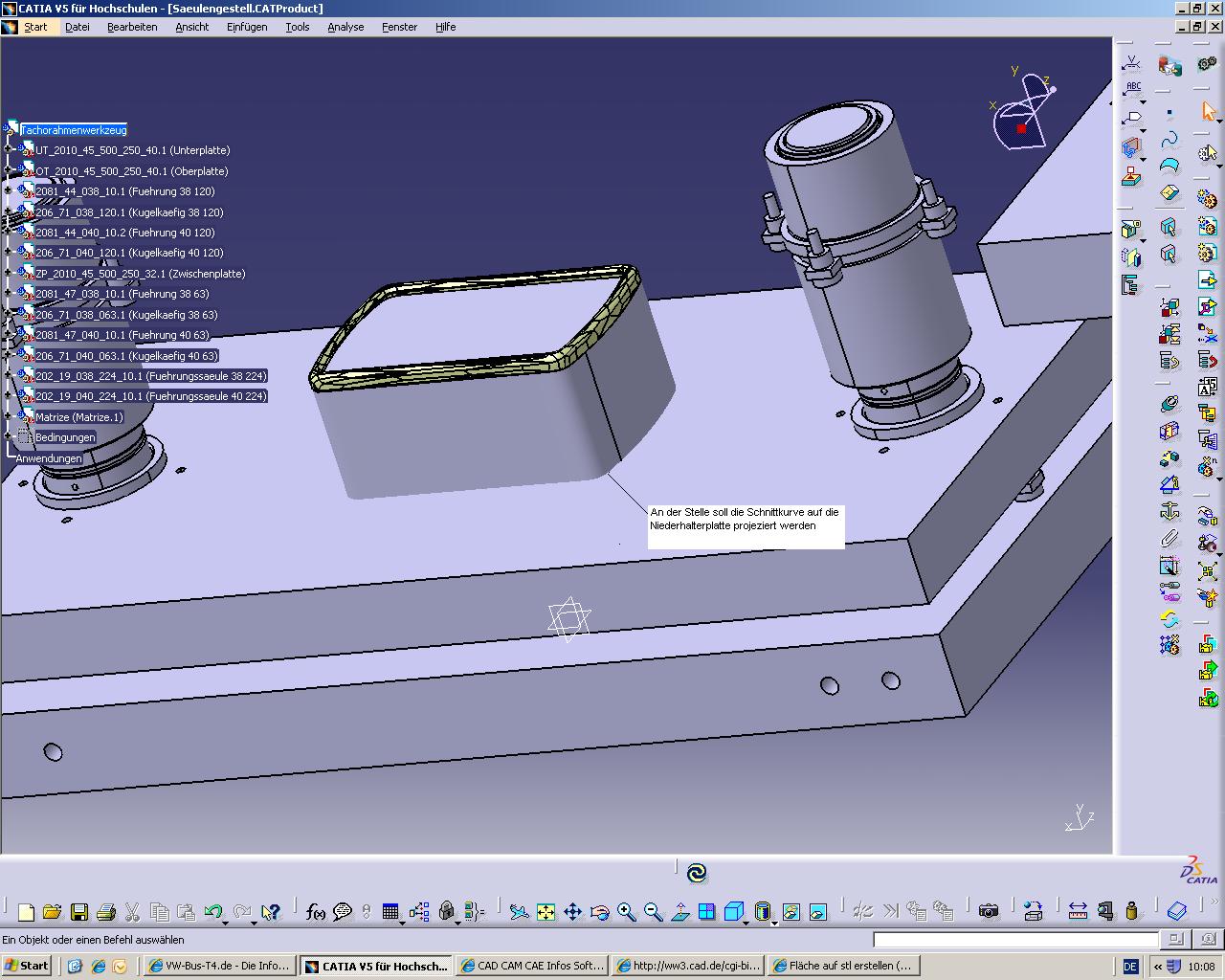
Task: Click the spline curve icon in right toolbar
Action: coord(1169,140)
